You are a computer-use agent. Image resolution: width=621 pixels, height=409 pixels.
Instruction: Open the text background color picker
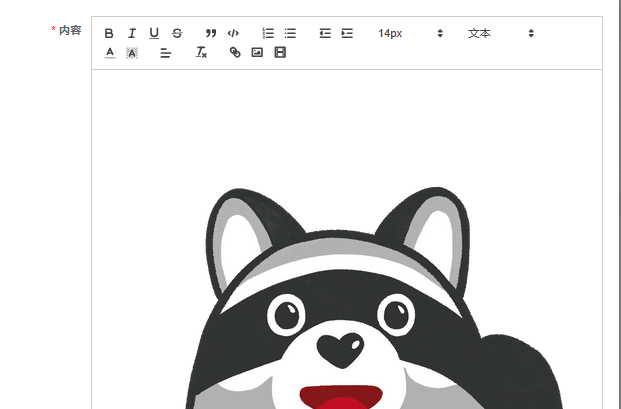132,52
